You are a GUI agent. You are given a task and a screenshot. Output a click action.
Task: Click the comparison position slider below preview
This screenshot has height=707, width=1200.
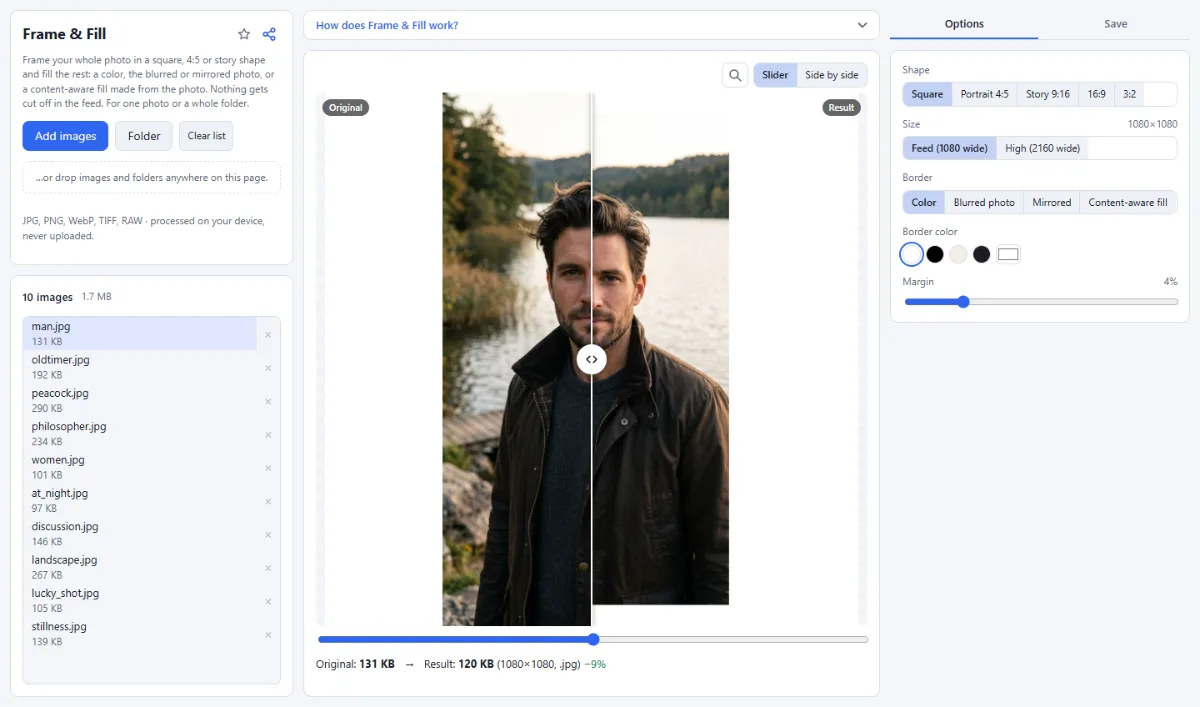[x=593, y=639]
